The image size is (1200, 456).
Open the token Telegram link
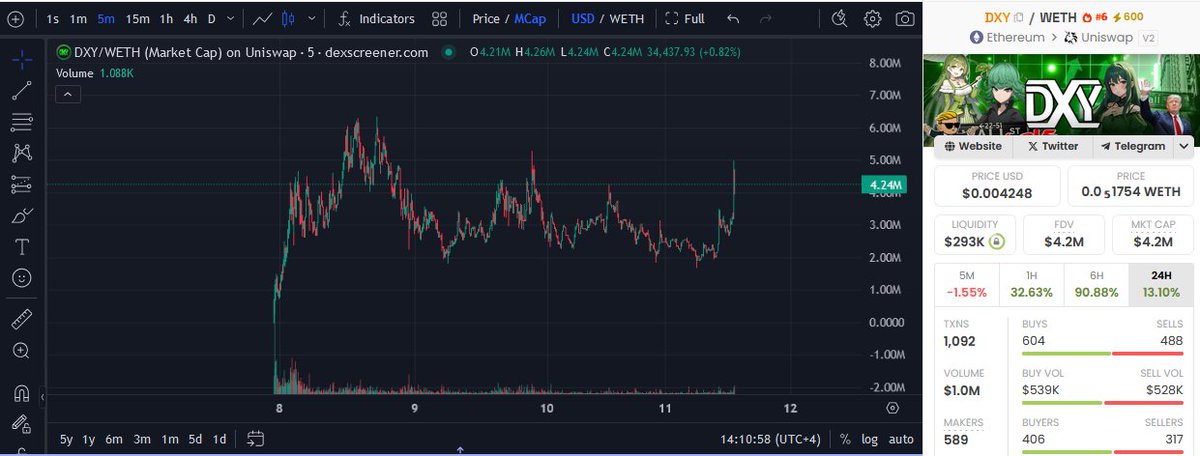click(x=1133, y=146)
